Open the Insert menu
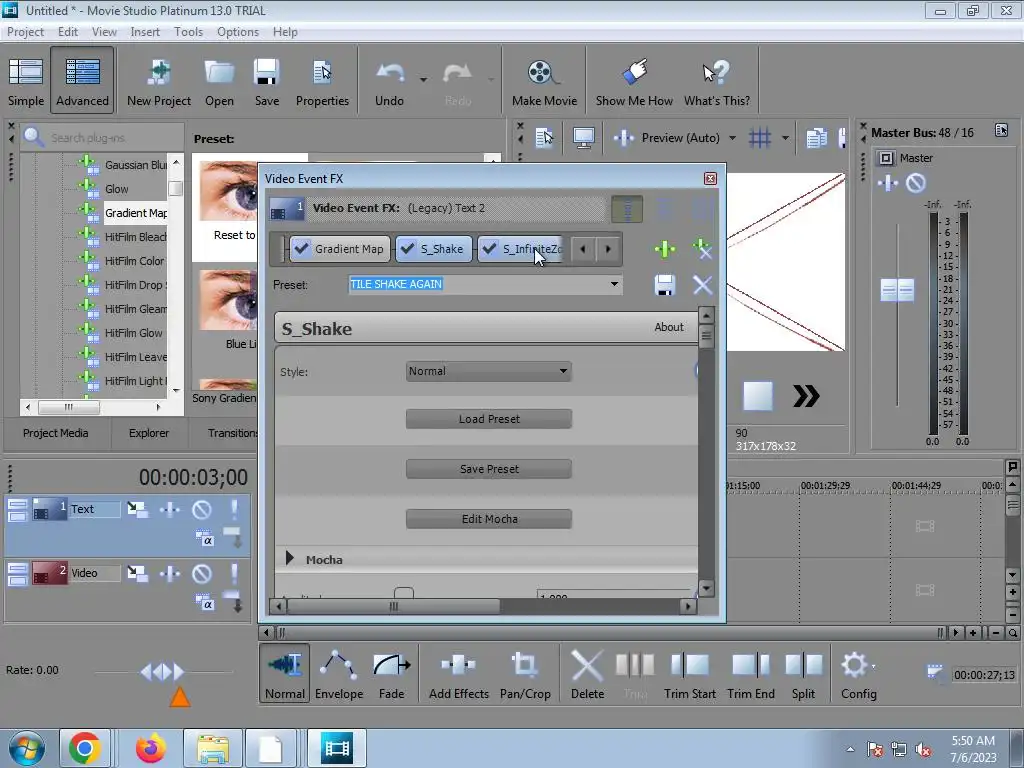The width and height of the screenshot is (1024, 768). click(x=145, y=31)
